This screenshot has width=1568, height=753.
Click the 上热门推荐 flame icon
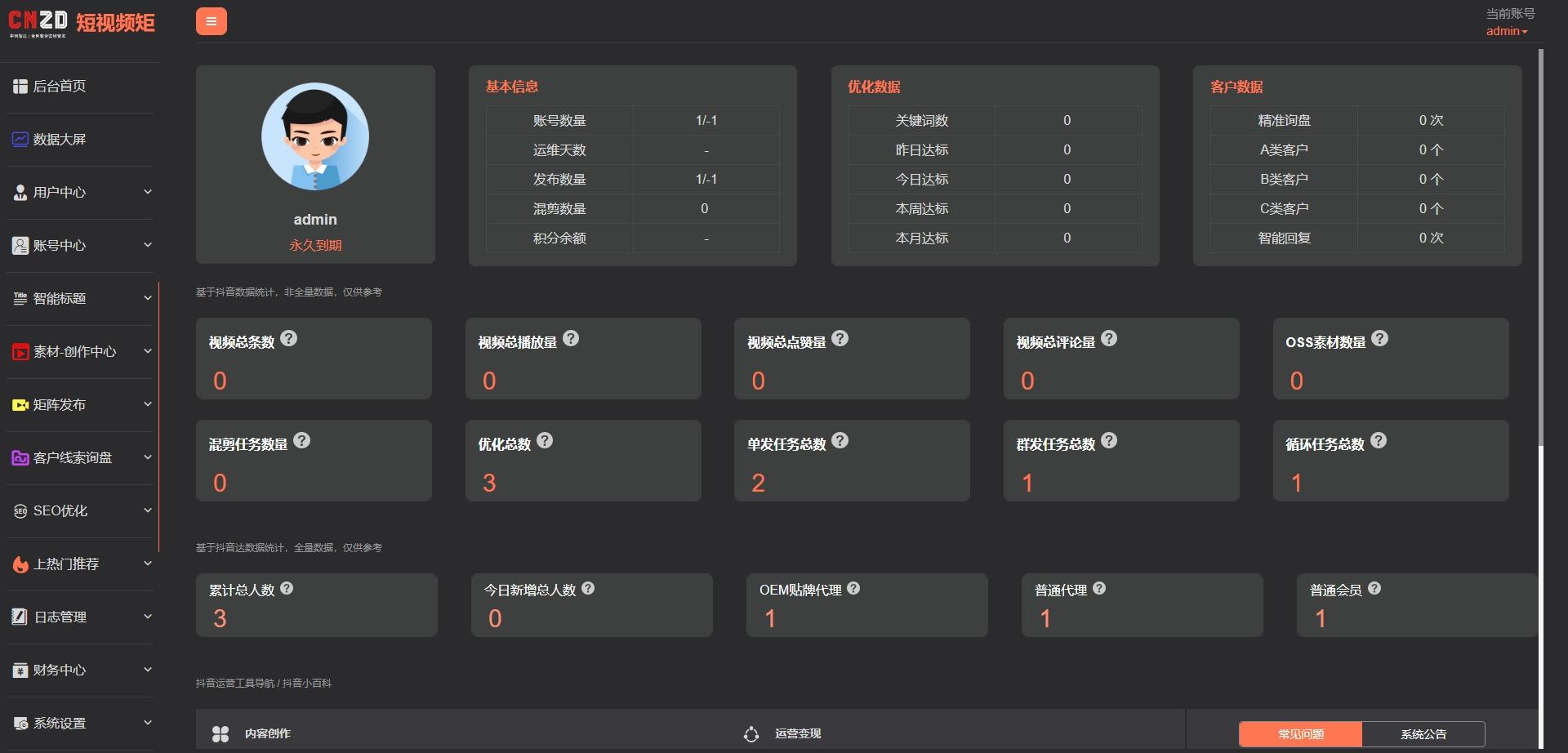(20, 564)
